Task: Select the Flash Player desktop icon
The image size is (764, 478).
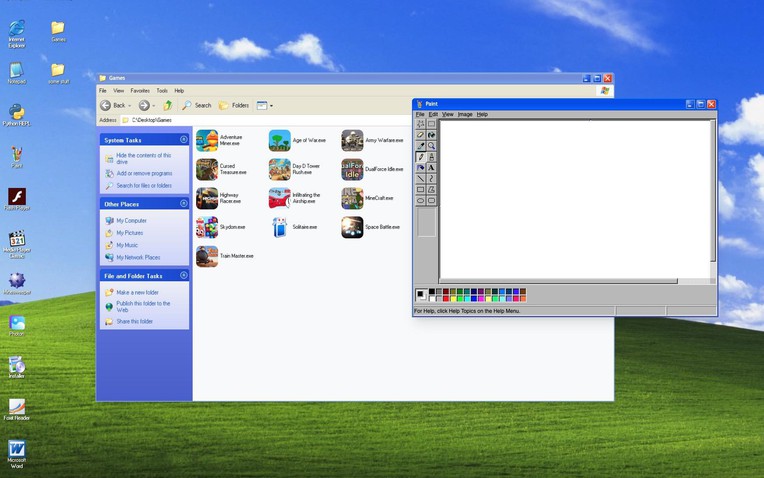Action: (17, 199)
